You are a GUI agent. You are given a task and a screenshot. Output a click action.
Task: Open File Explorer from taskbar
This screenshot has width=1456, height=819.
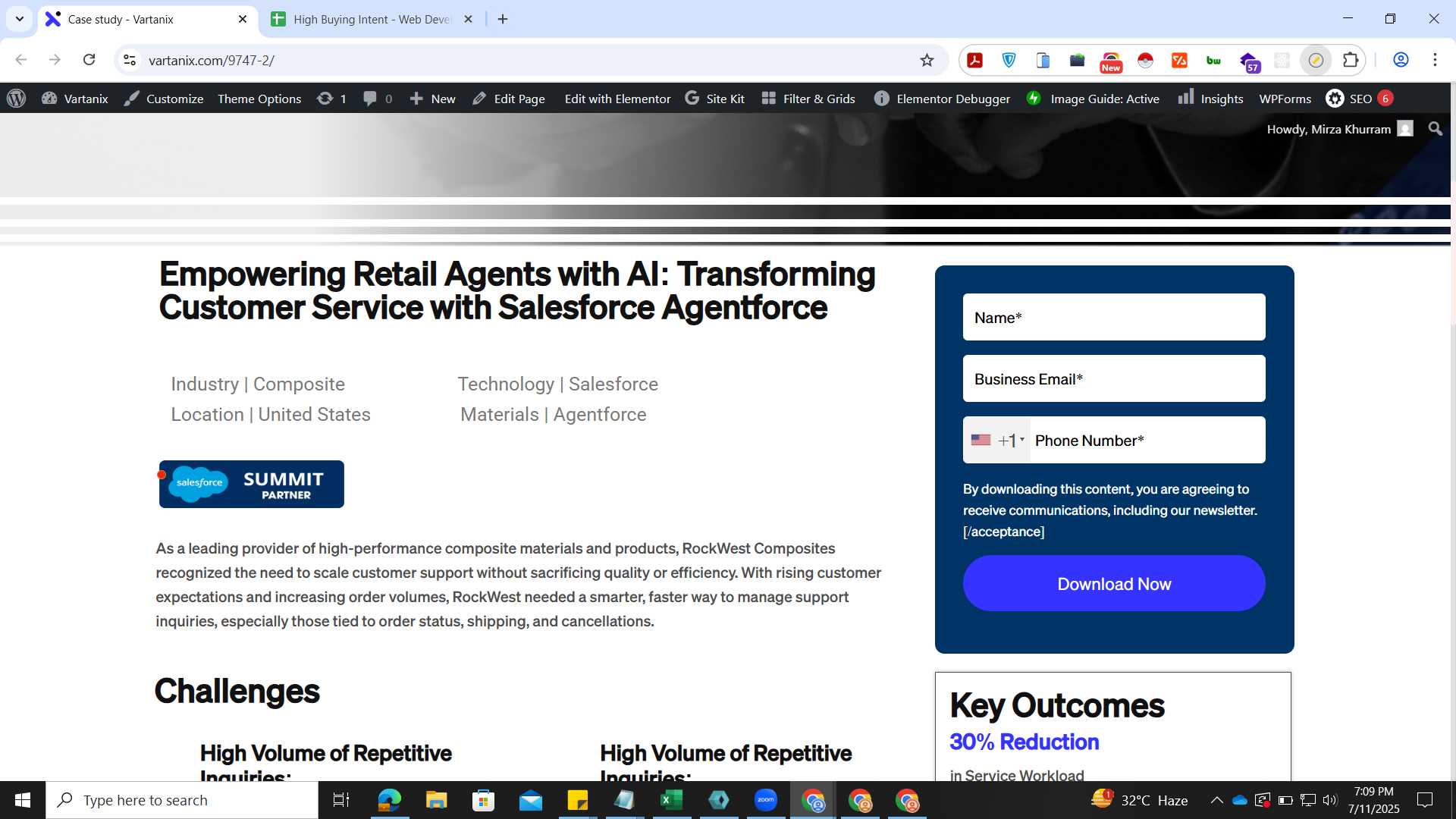436,800
